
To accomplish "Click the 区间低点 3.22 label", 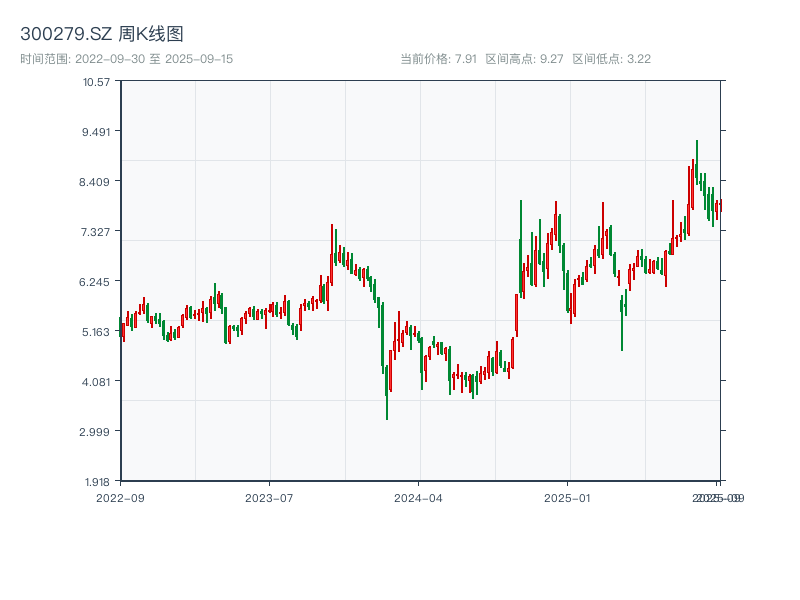I will click(611, 59).
